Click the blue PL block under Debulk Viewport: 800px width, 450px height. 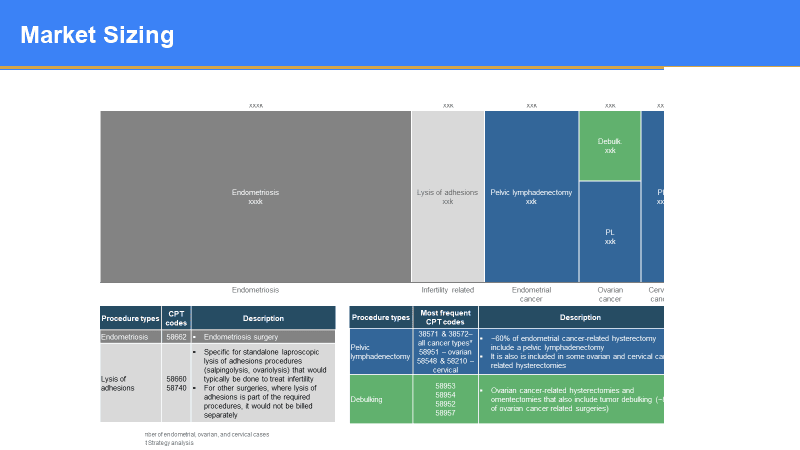pos(610,236)
